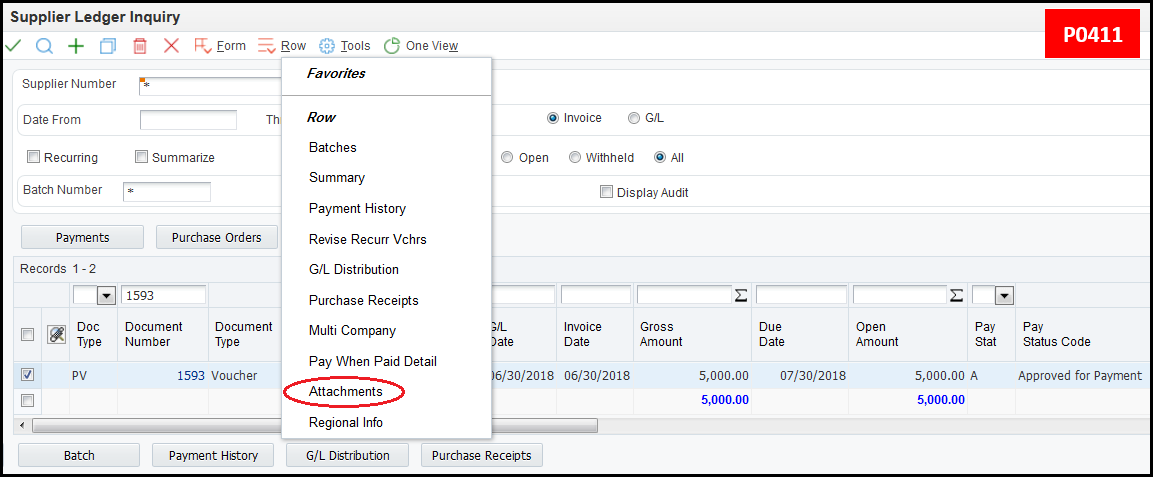Uncheck the PV 1593 row checkbox
The width and height of the screenshot is (1153, 477).
[x=27, y=375]
